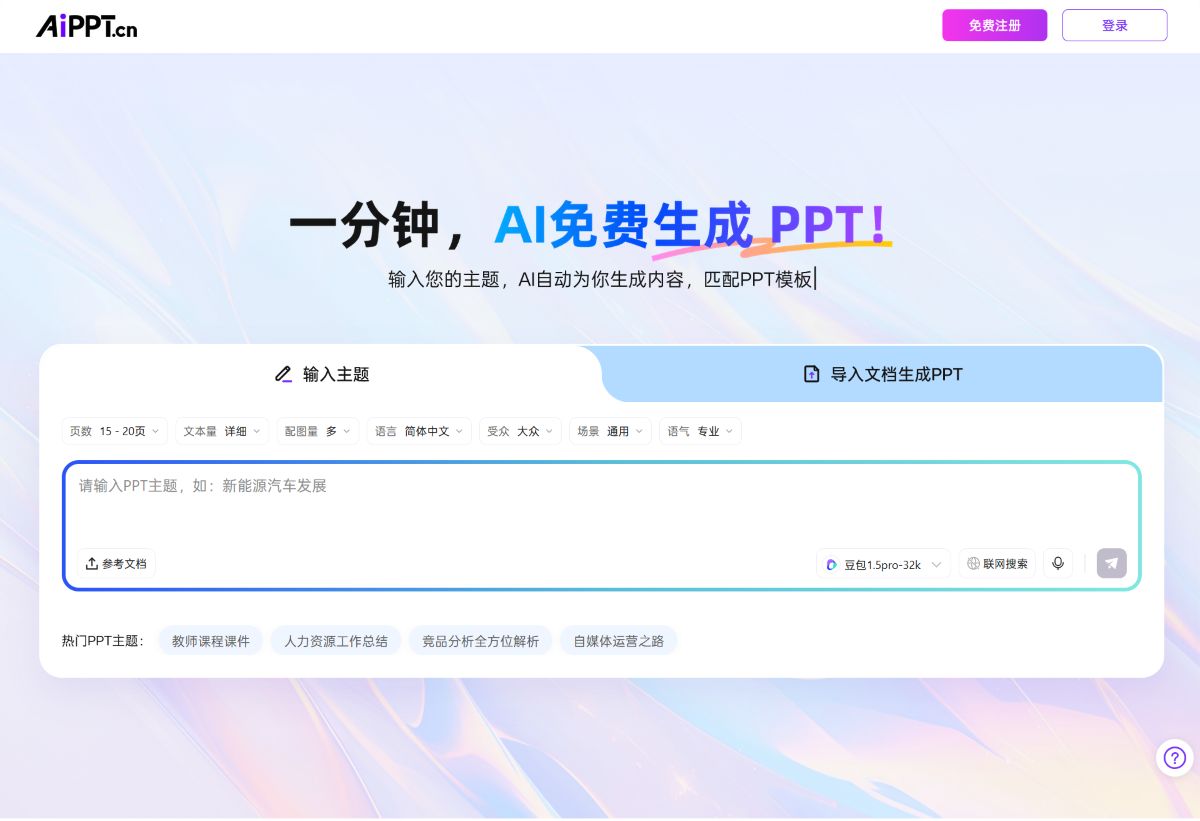Select the 竞品分析全方位解析 topic chip
Viewport: 1200px width, 821px height.
click(x=480, y=641)
